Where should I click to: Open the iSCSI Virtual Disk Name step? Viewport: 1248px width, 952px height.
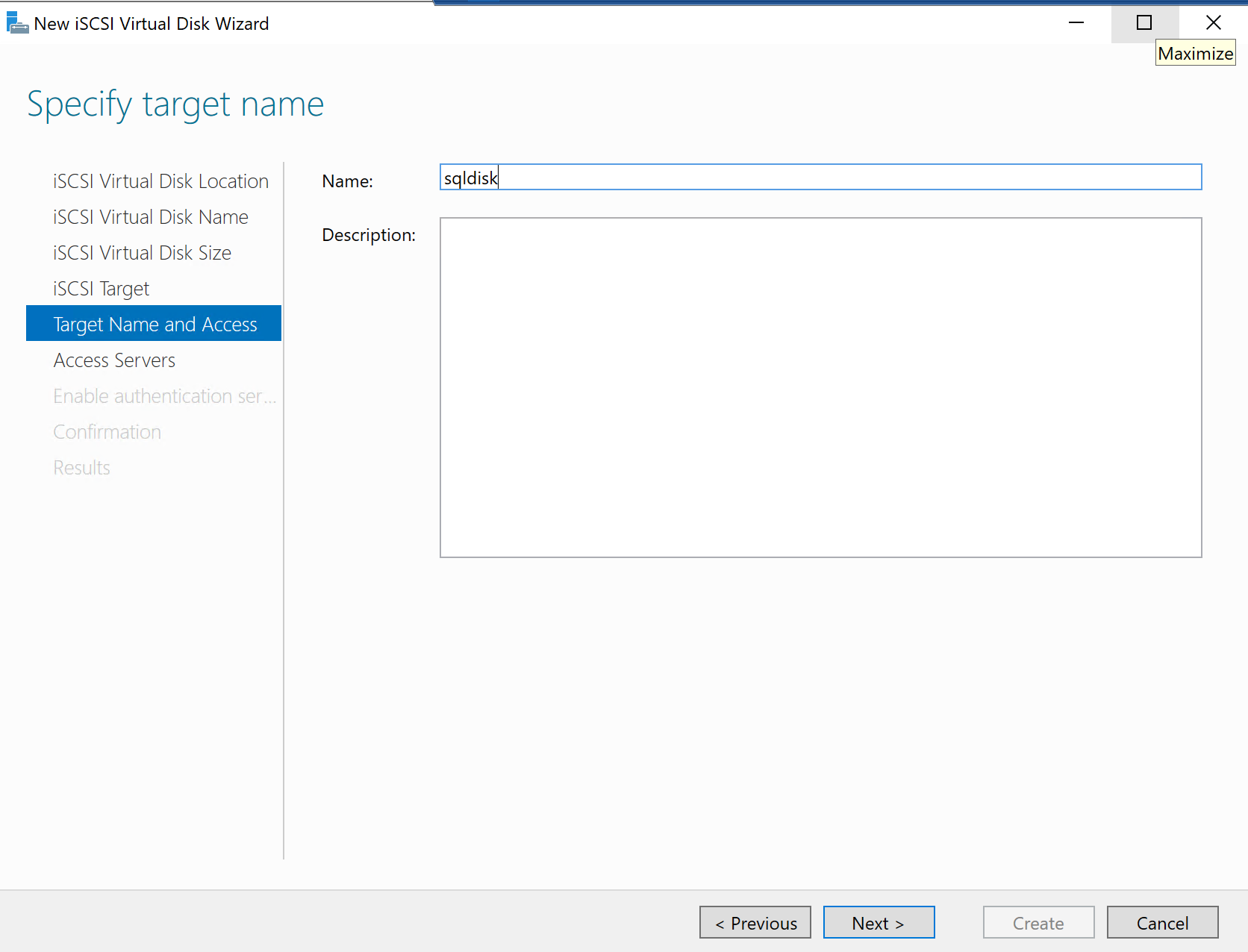(x=151, y=217)
